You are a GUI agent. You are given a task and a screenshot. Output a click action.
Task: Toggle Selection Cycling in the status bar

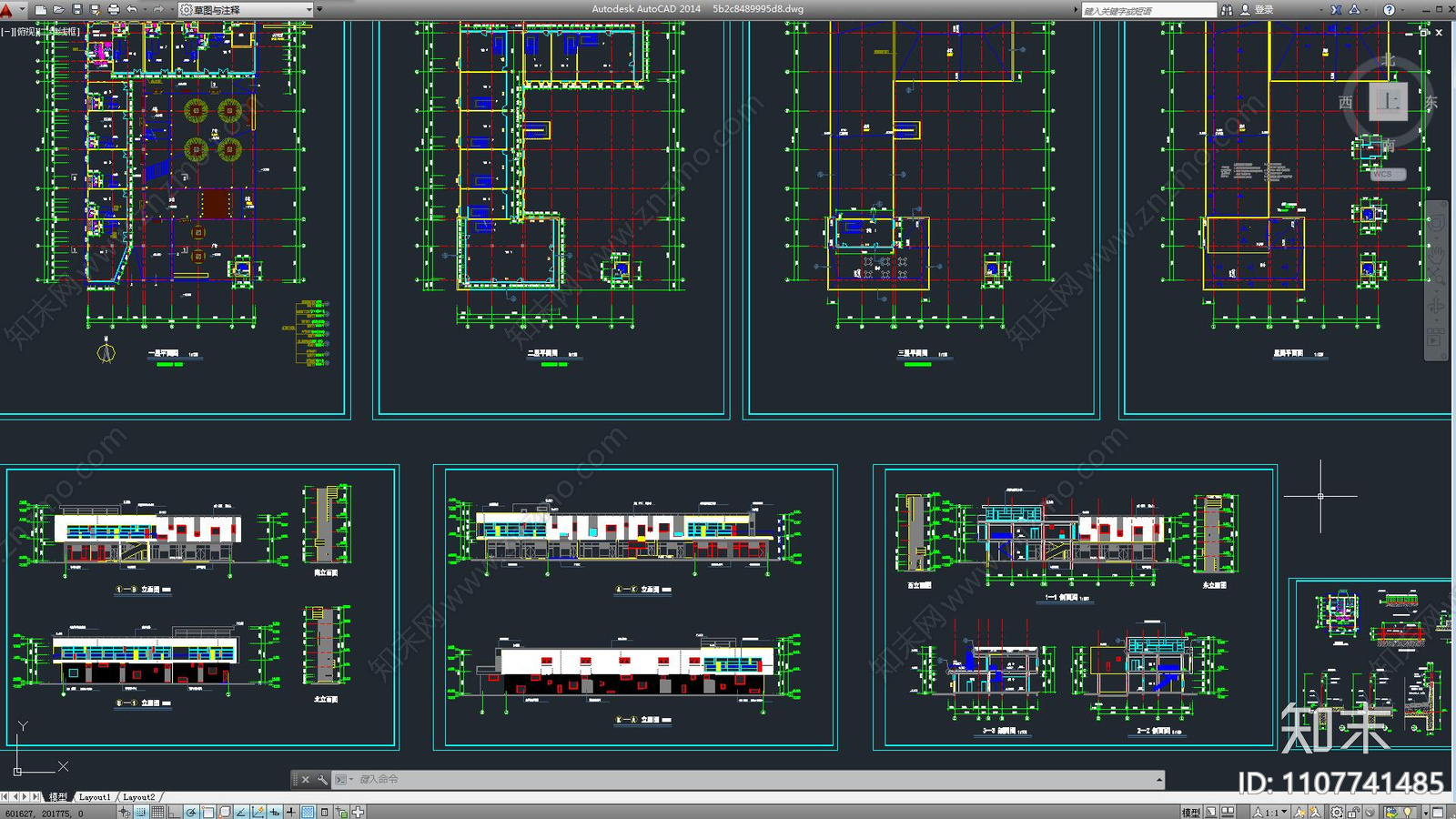pyautogui.click(x=341, y=812)
